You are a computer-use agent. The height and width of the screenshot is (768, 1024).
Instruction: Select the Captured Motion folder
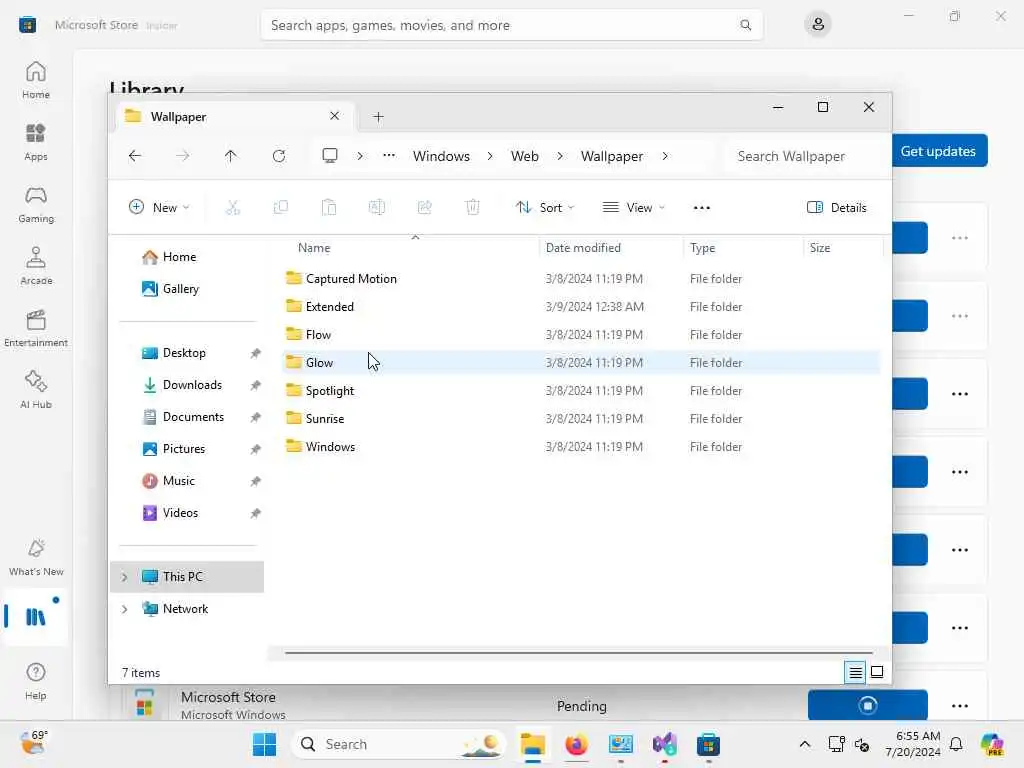[x=581, y=279]
